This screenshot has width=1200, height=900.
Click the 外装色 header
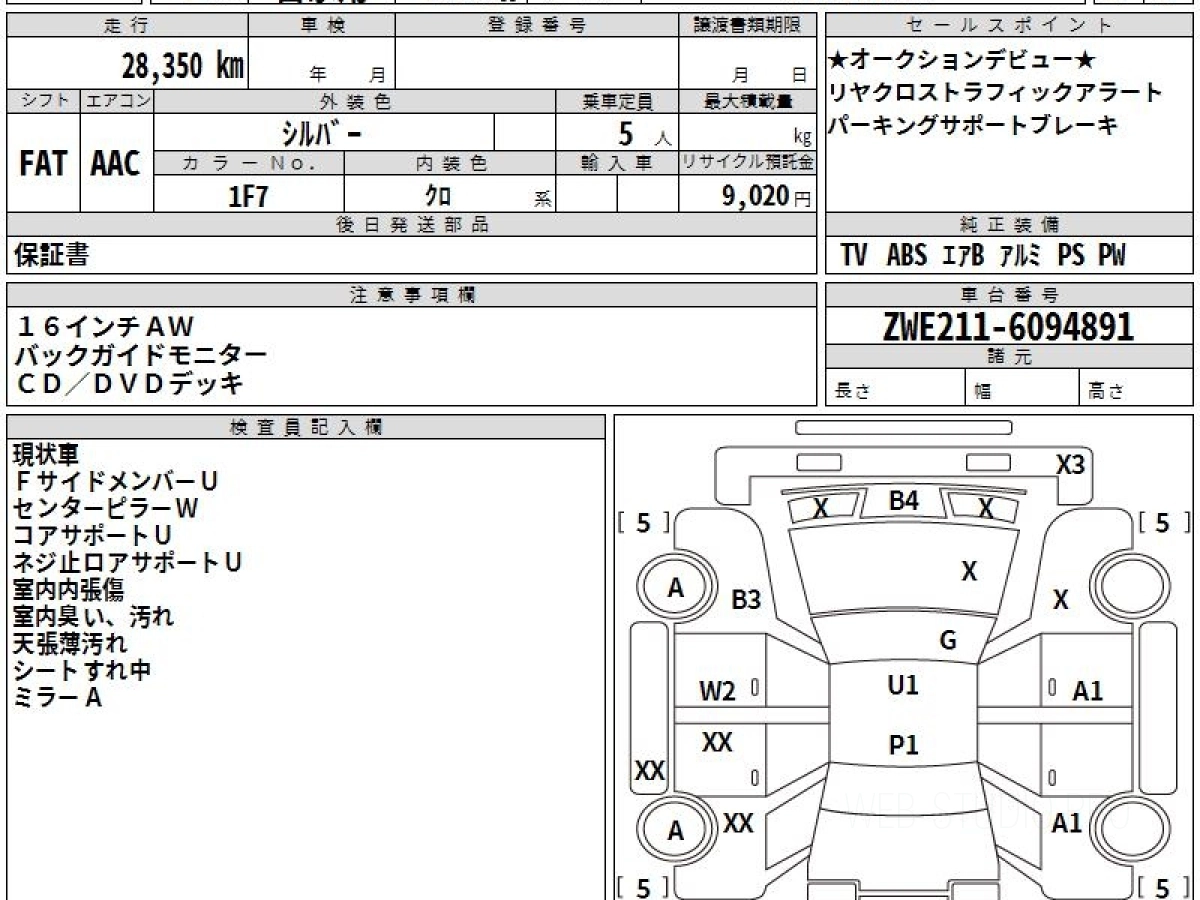click(355, 101)
